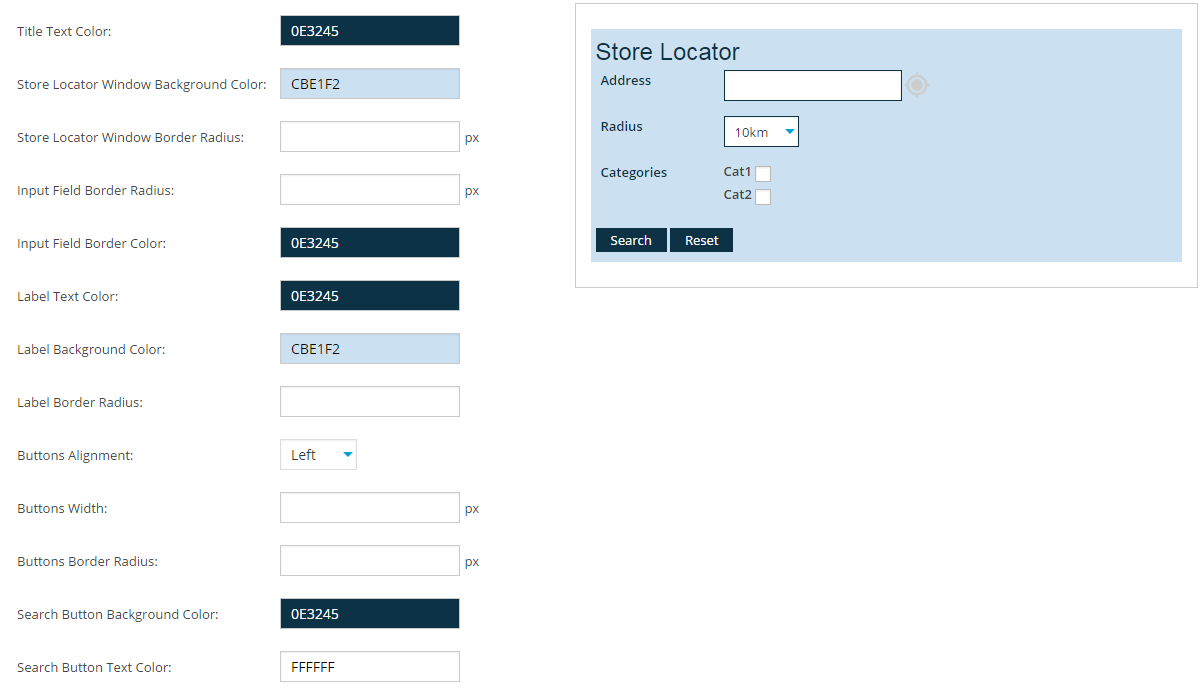
Task: Open the Radius 10km dropdown
Action: click(x=761, y=132)
